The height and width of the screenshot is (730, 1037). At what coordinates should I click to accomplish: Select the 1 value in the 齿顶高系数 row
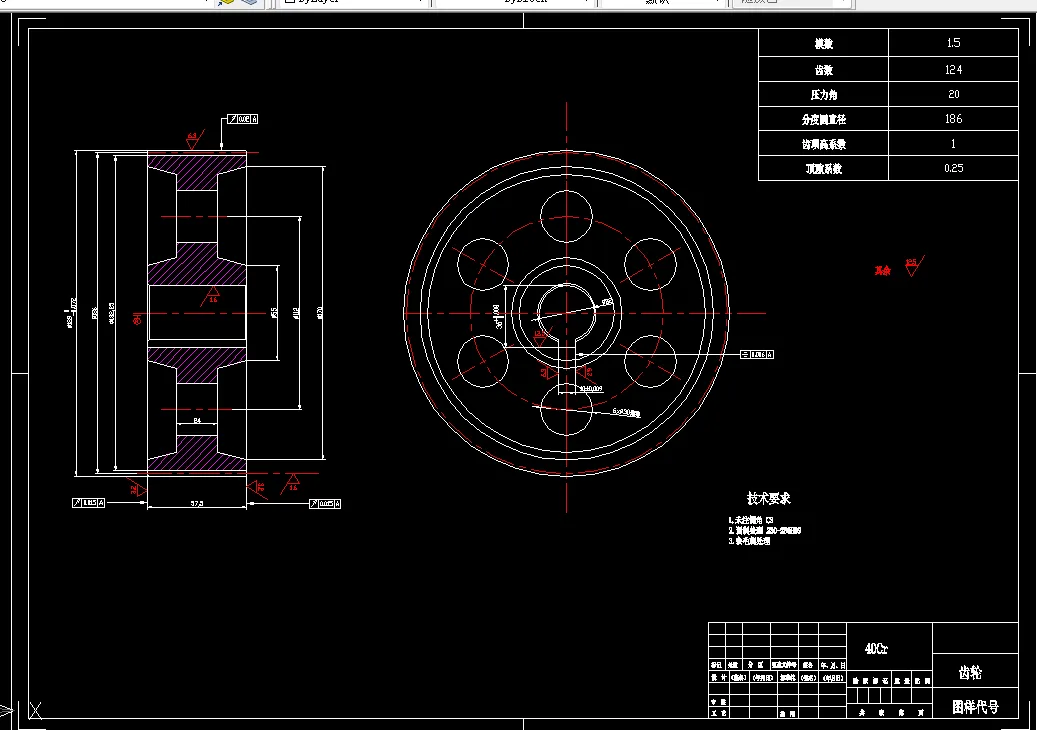(953, 143)
